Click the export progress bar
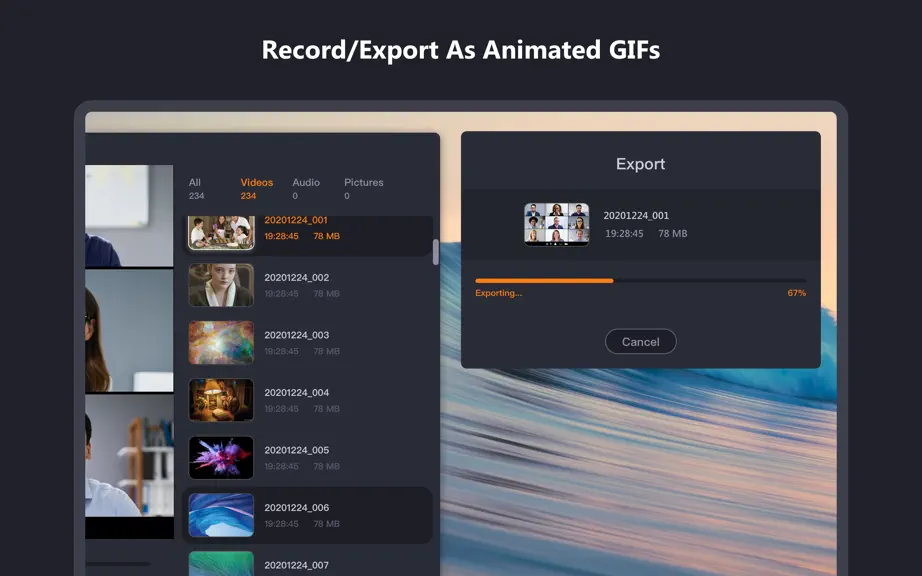 pos(640,281)
